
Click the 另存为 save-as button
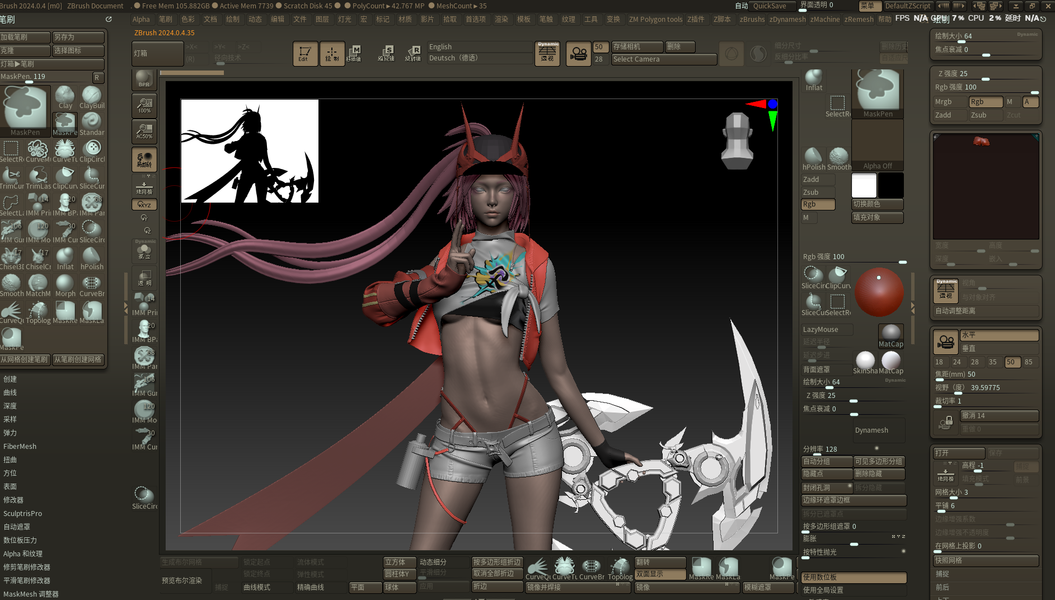(x=79, y=37)
